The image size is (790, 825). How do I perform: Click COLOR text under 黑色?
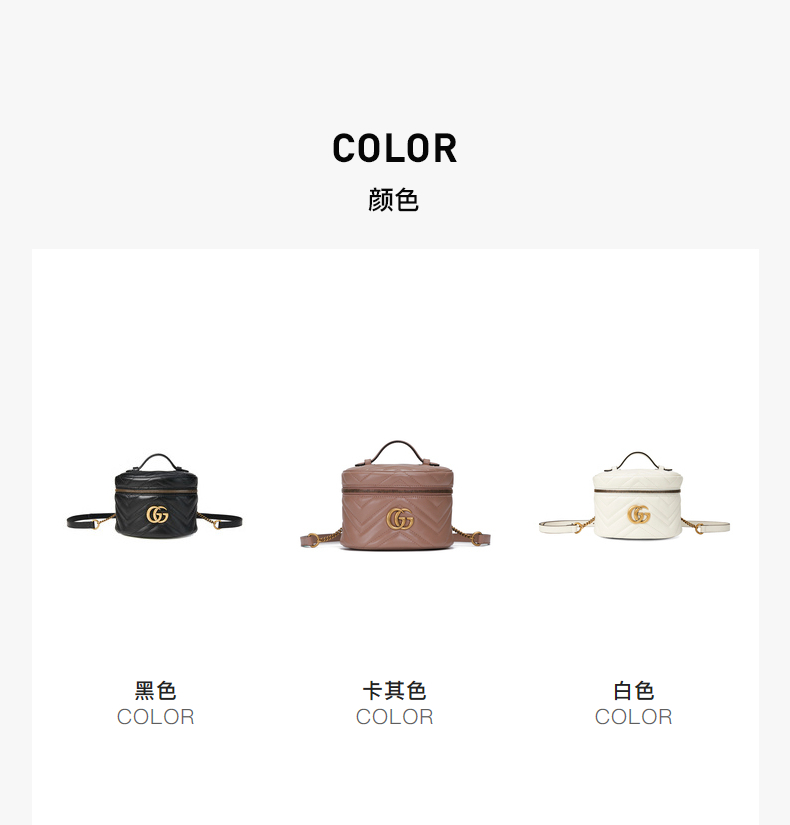point(155,717)
